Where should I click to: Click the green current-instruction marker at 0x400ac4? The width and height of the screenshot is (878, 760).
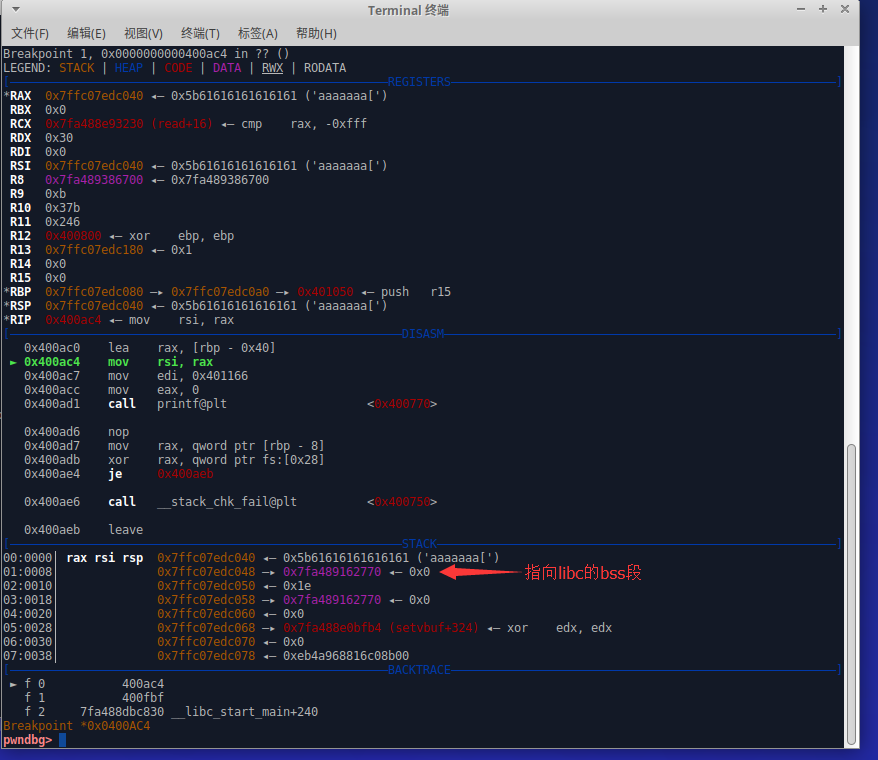[13, 362]
